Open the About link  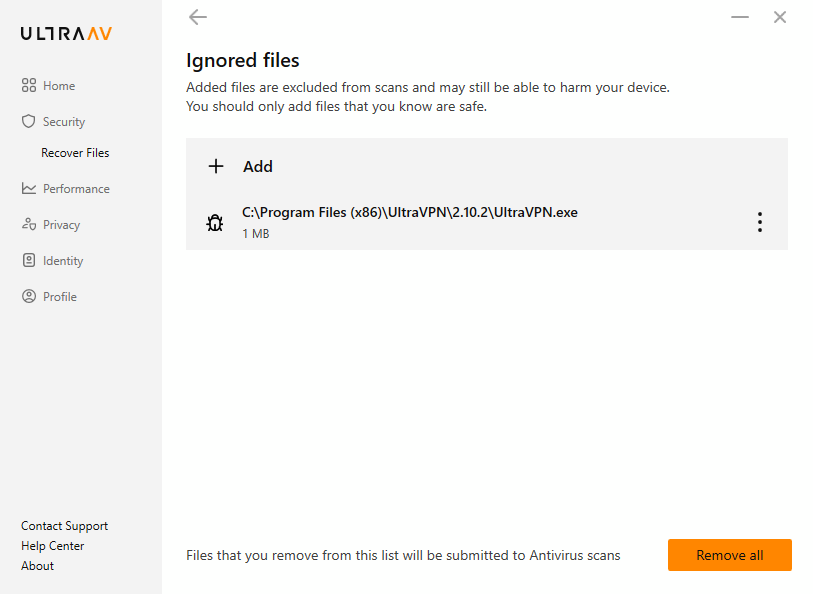(37, 566)
